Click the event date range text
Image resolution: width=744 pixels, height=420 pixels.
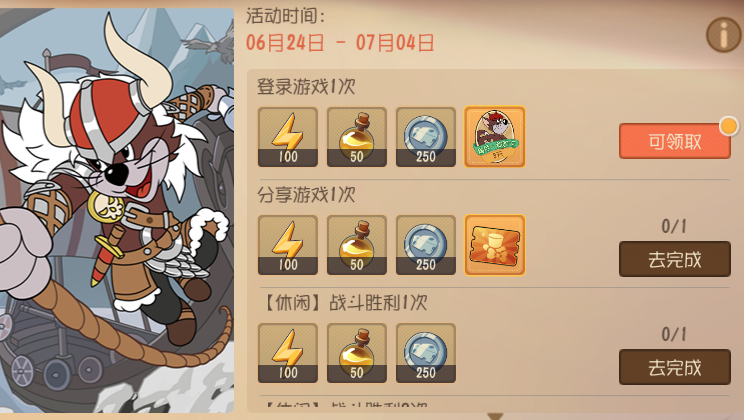pos(340,43)
